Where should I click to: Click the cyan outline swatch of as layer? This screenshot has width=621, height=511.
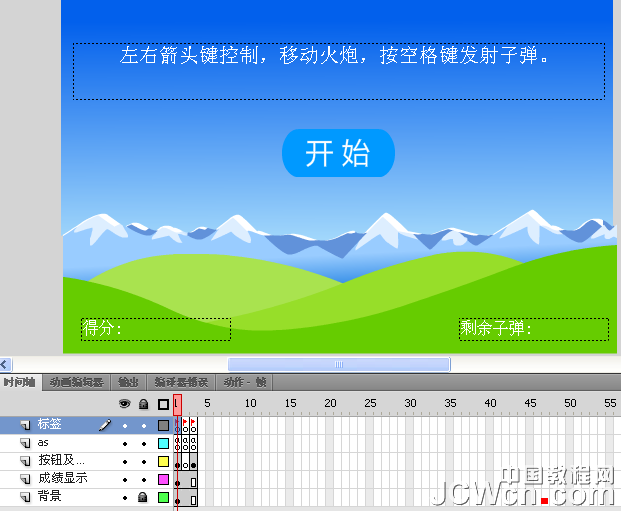(x=163, y=443)
